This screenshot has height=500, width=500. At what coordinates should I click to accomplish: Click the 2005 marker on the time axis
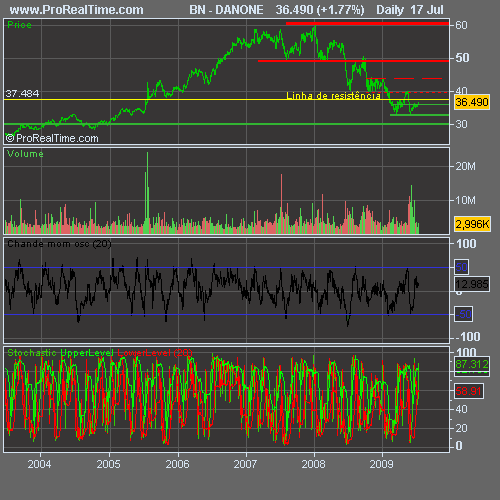[109, 464]
